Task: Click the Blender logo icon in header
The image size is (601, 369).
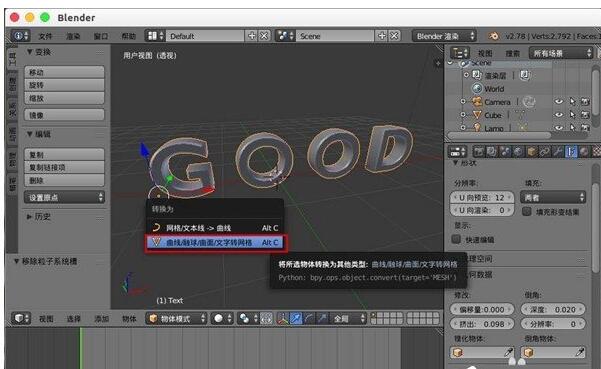Action: pyautogui.click(x=494, y=36)
